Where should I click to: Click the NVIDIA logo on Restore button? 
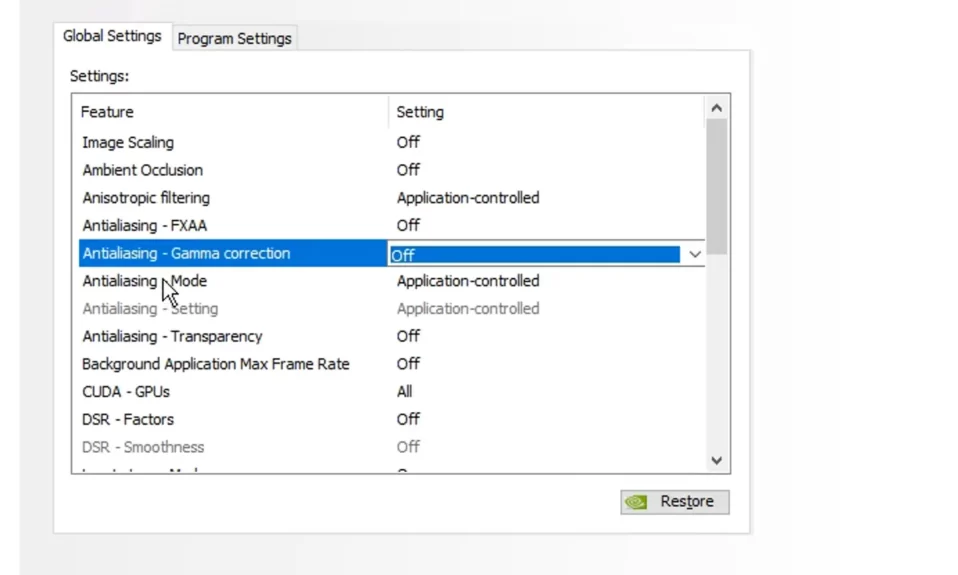(636, 502)
